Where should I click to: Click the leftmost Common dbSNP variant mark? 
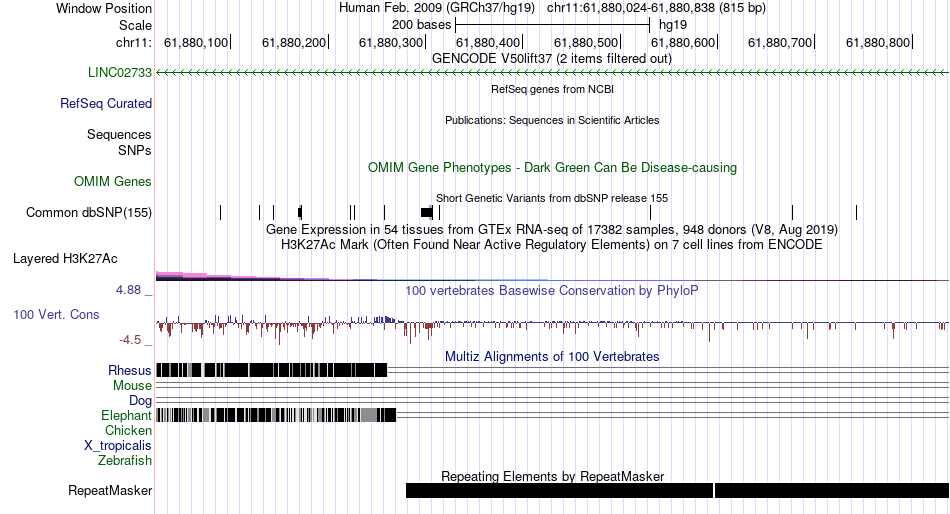(x=221, y=212)
